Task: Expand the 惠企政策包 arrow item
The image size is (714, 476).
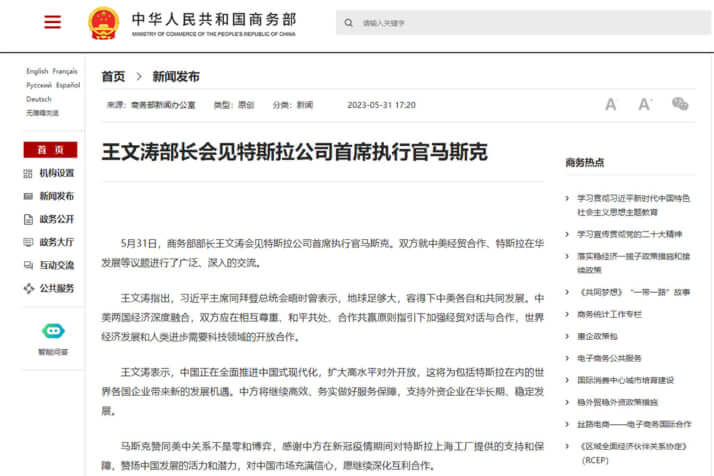Action: [x=569, y=336]
